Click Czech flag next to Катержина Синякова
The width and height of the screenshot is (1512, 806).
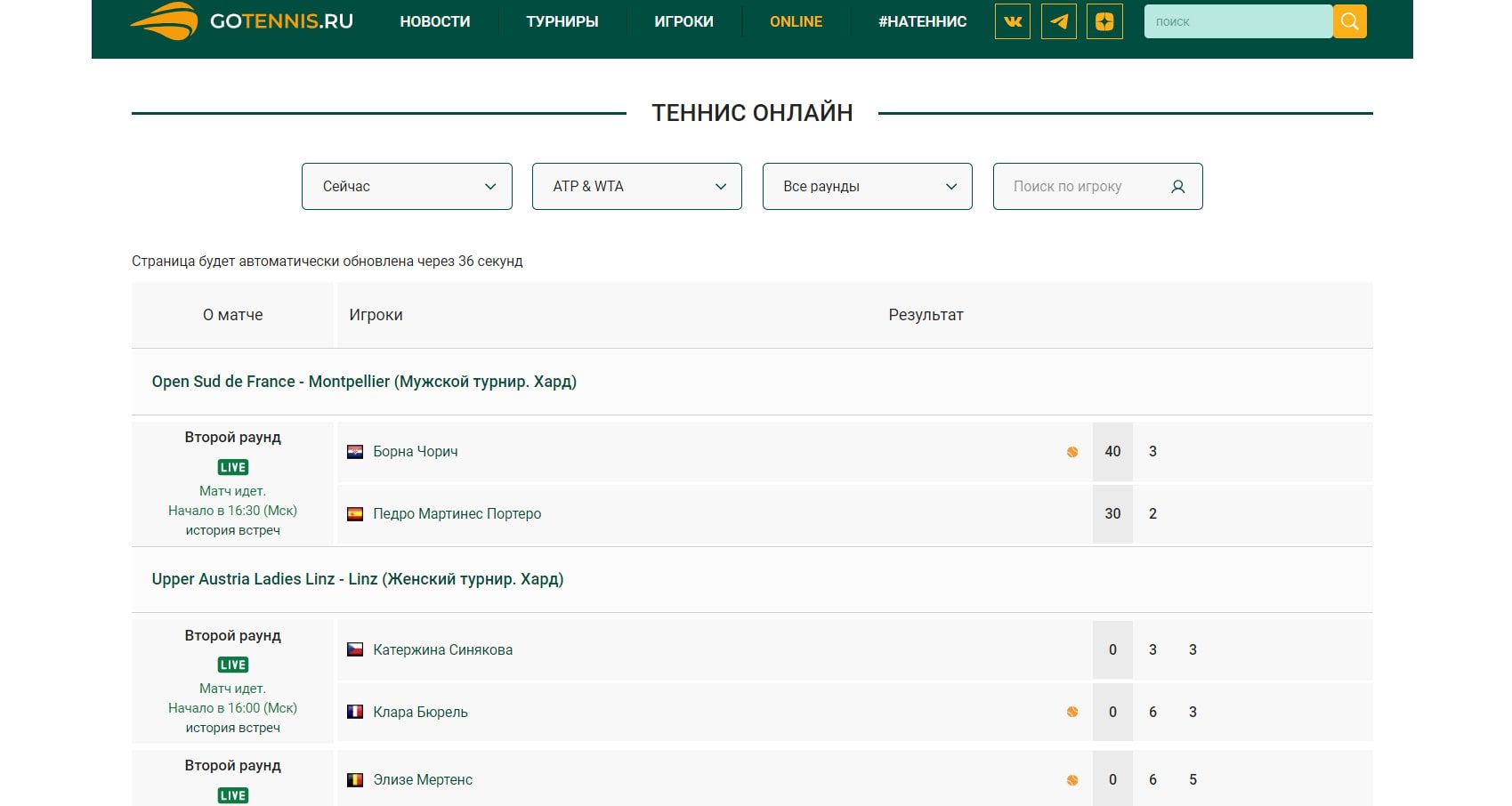click(355, 649)
